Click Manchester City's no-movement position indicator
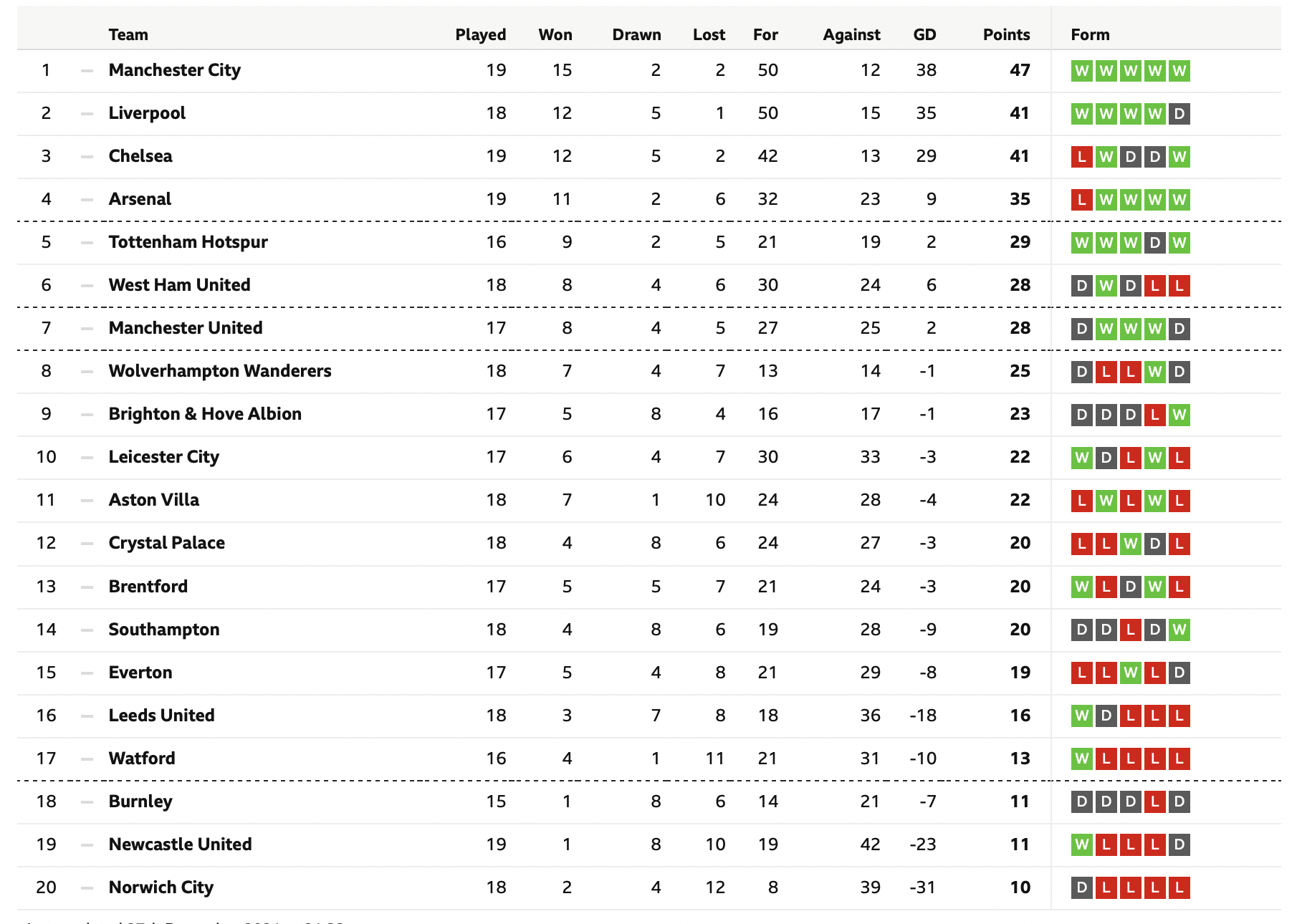This screenshot has height=924, width=1297. (87, 71)
